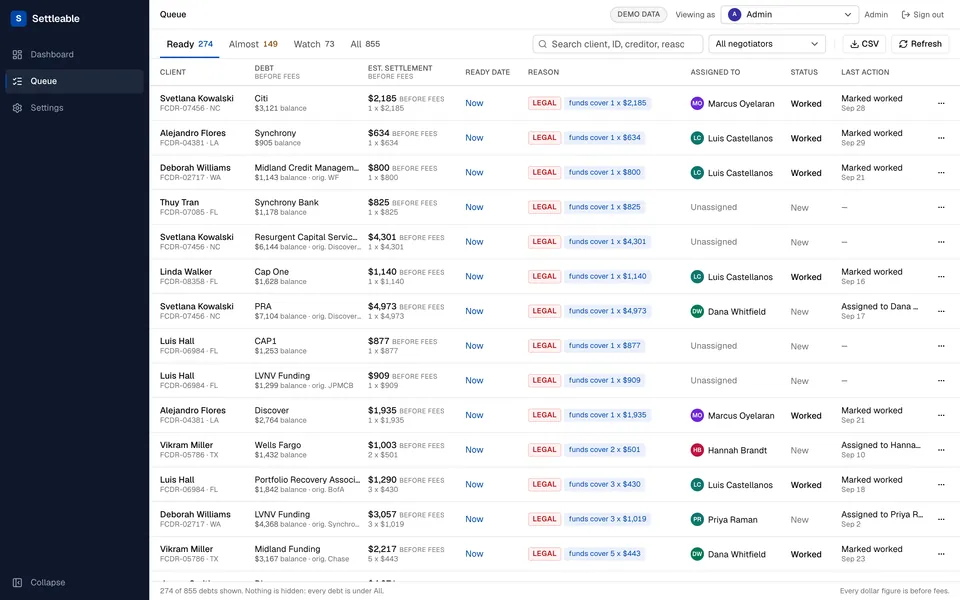Open row menu for Deborah Williams LVNV Funding debt
Image resolution: width=960 pixels, height=600 pixels.
[941, 519]
